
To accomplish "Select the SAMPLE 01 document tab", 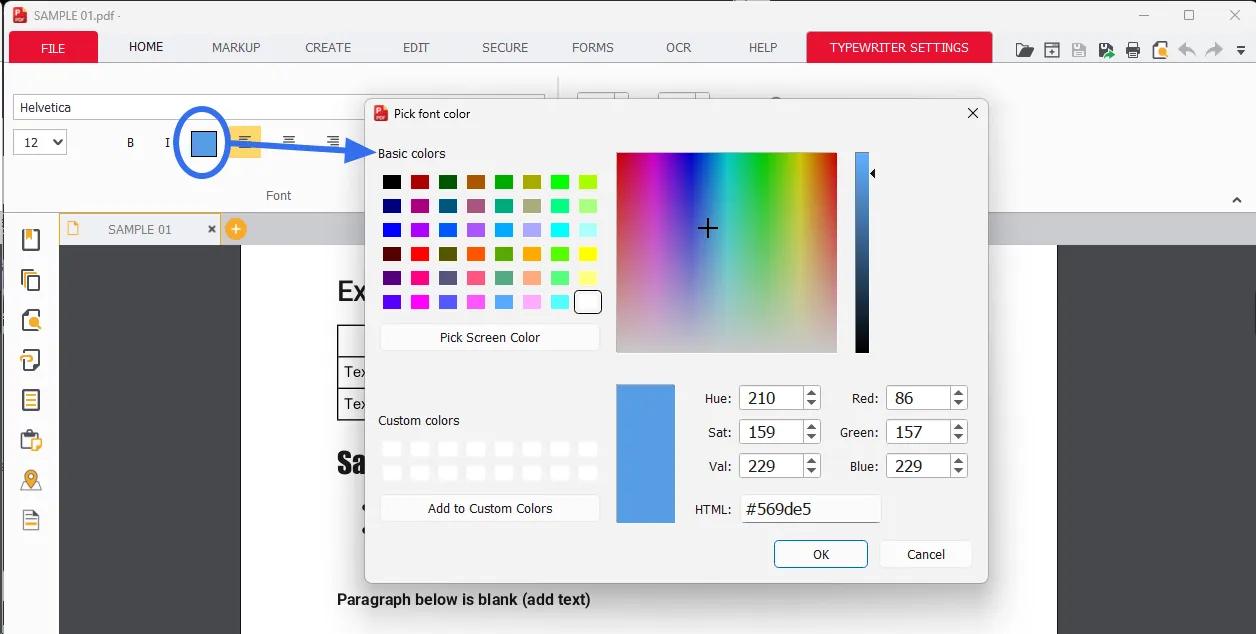I will coord(140,229).
